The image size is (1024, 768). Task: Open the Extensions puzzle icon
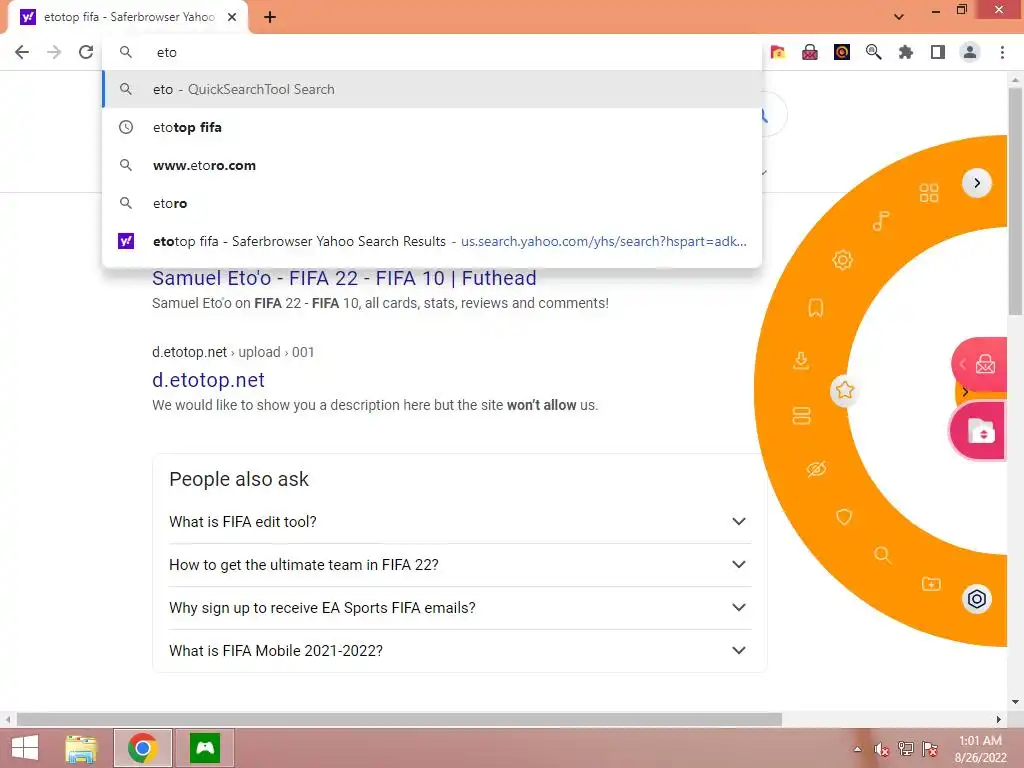pyautogui.click(x=906, y=52)
